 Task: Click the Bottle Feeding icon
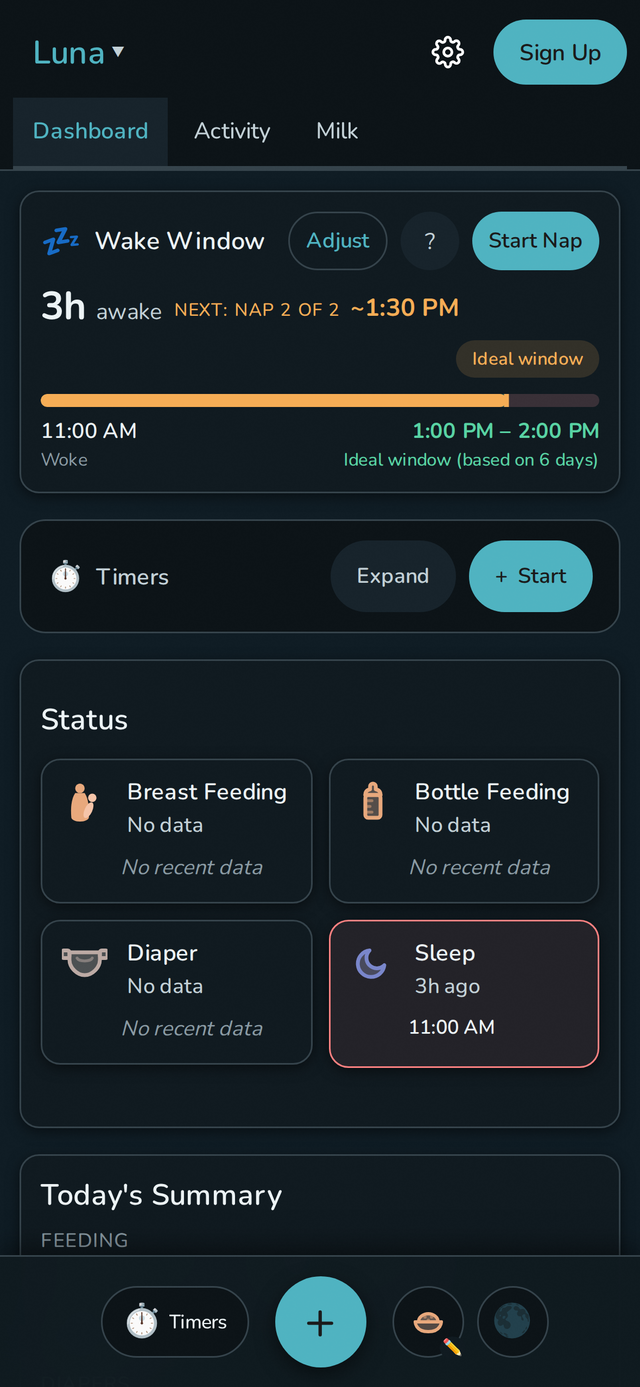tap(371, 800)
